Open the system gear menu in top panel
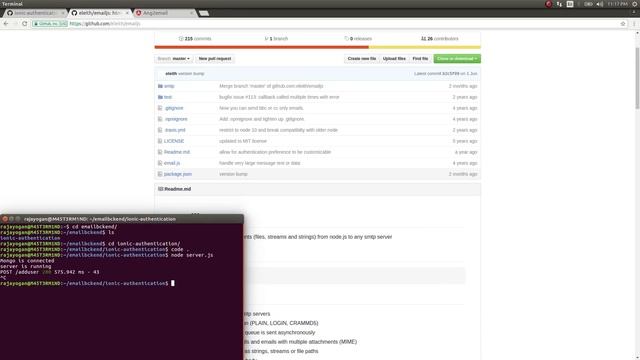The width and height of the screenshot is (640, 360). 634,4
